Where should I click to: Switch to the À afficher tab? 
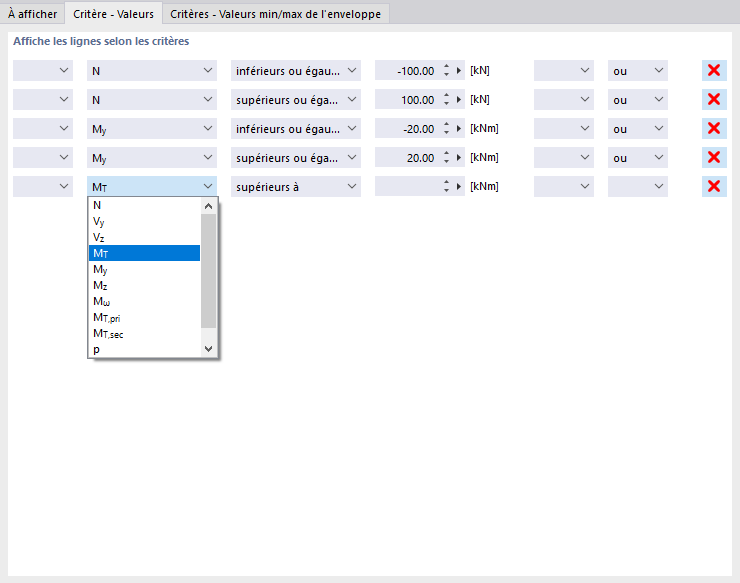pos(32,14)
